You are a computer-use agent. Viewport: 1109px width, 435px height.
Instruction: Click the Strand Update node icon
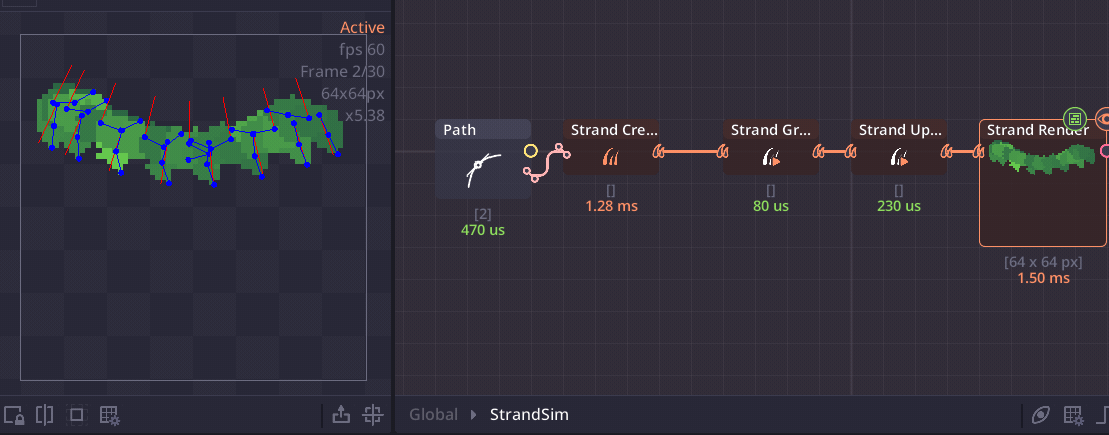[x=899, y=157]
